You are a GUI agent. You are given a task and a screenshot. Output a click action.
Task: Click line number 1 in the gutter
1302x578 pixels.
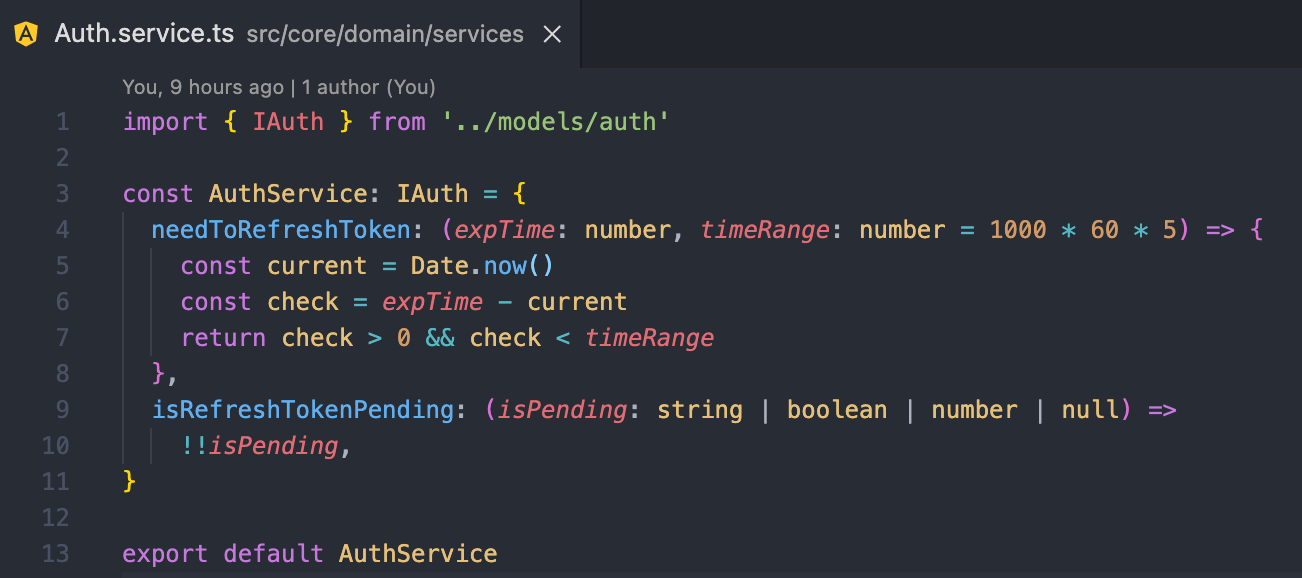point(62,122)
